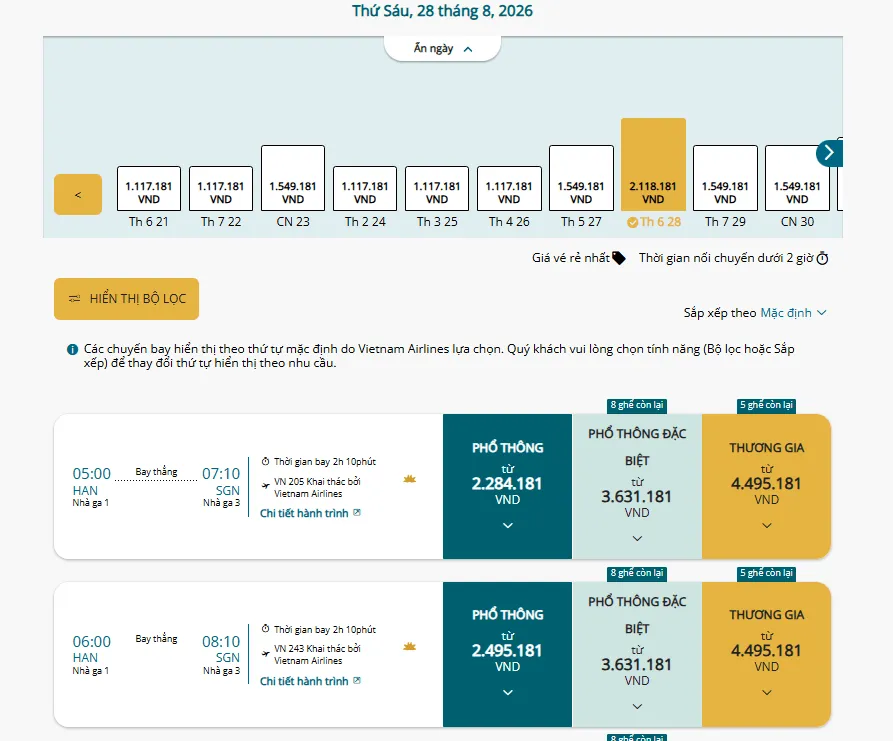893x741 pixels.
Task: Expand Phổ Thông fare 2.495.181 VND
Action: point(507,654)
